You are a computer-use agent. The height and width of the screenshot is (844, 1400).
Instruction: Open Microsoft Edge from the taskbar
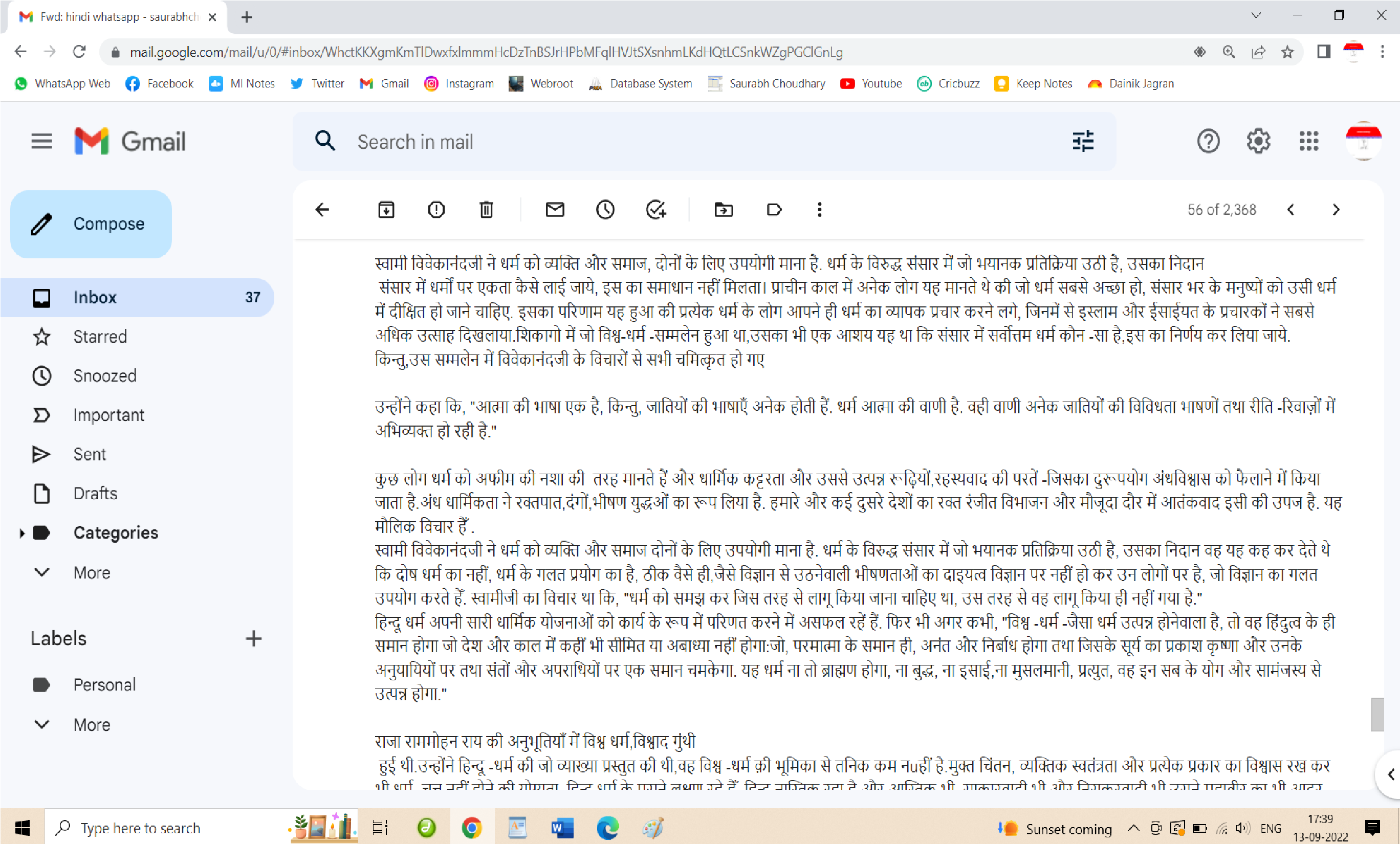(x=608, y=828)
